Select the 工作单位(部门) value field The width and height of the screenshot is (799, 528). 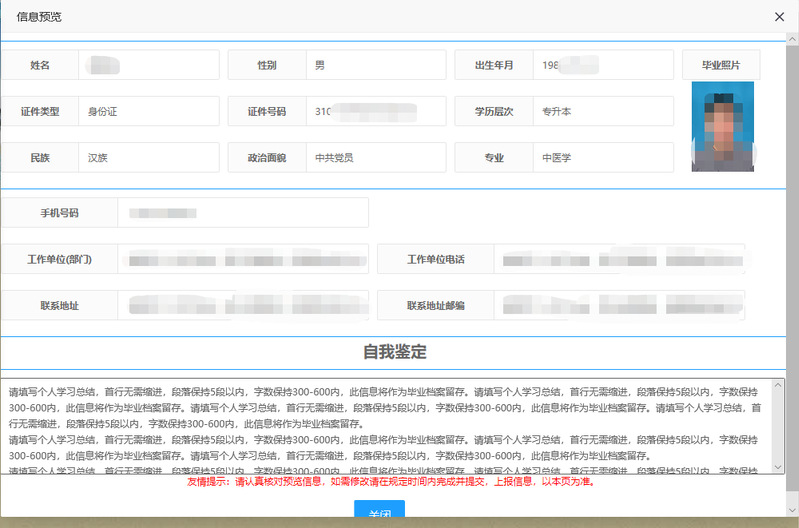coord(242,259)
